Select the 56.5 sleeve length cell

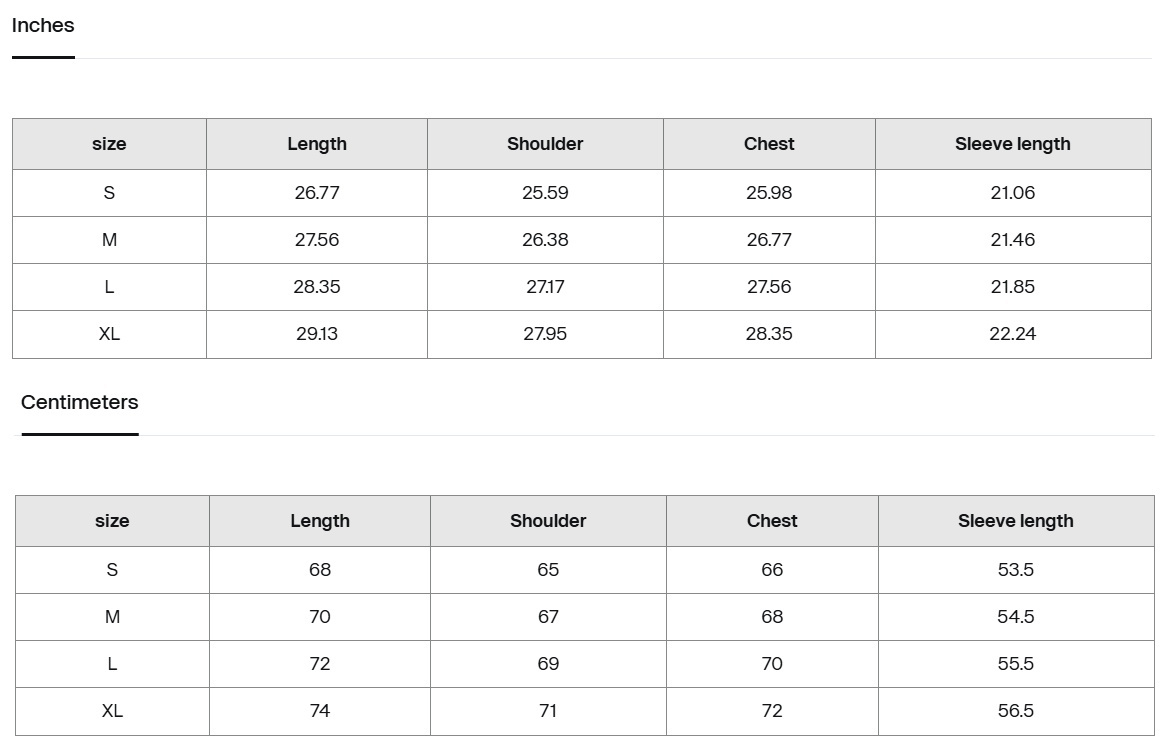1015,711
